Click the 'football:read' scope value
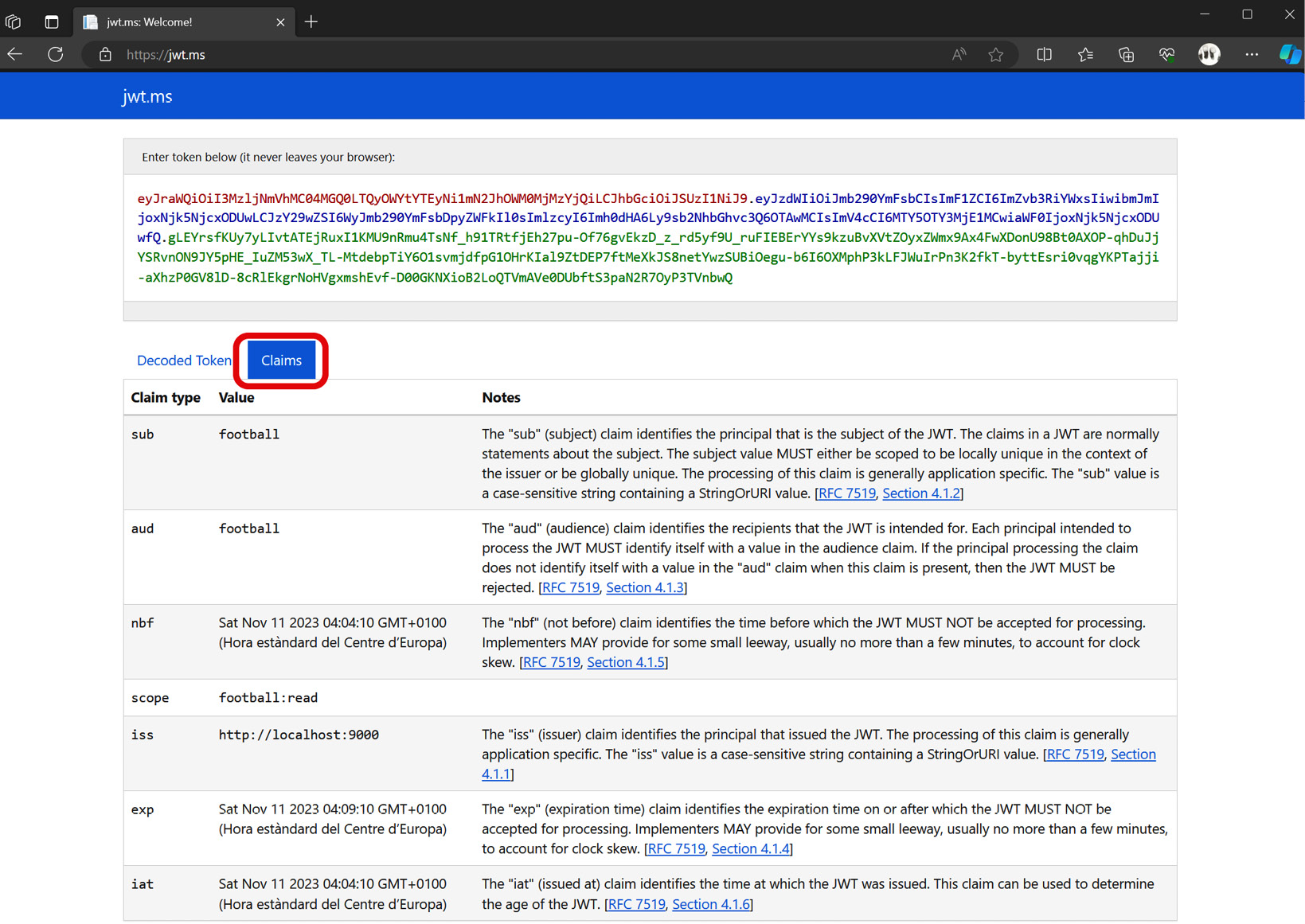 (268, 698)
